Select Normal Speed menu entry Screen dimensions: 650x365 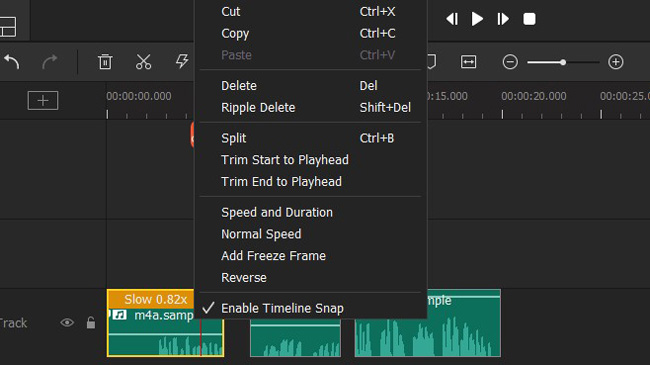pos(311,234)
